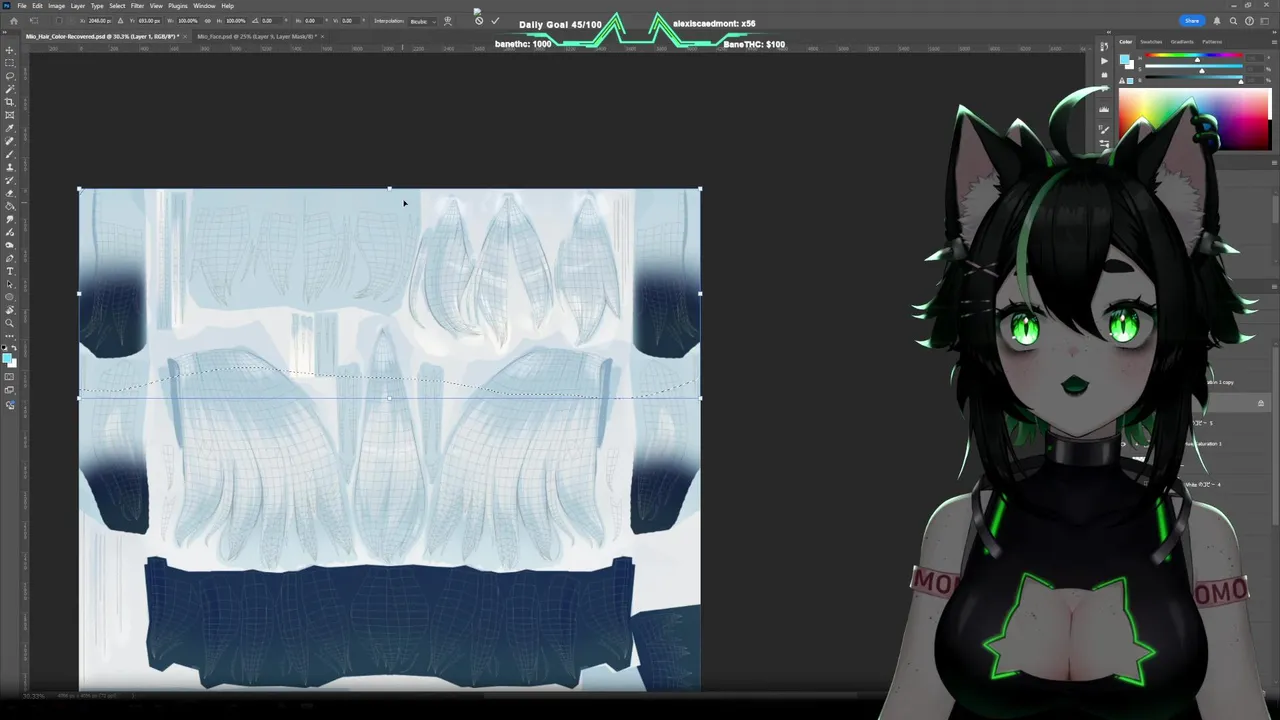Expand the toolbar to two columns
1280x720 pixels.
[x=6, y=33]
